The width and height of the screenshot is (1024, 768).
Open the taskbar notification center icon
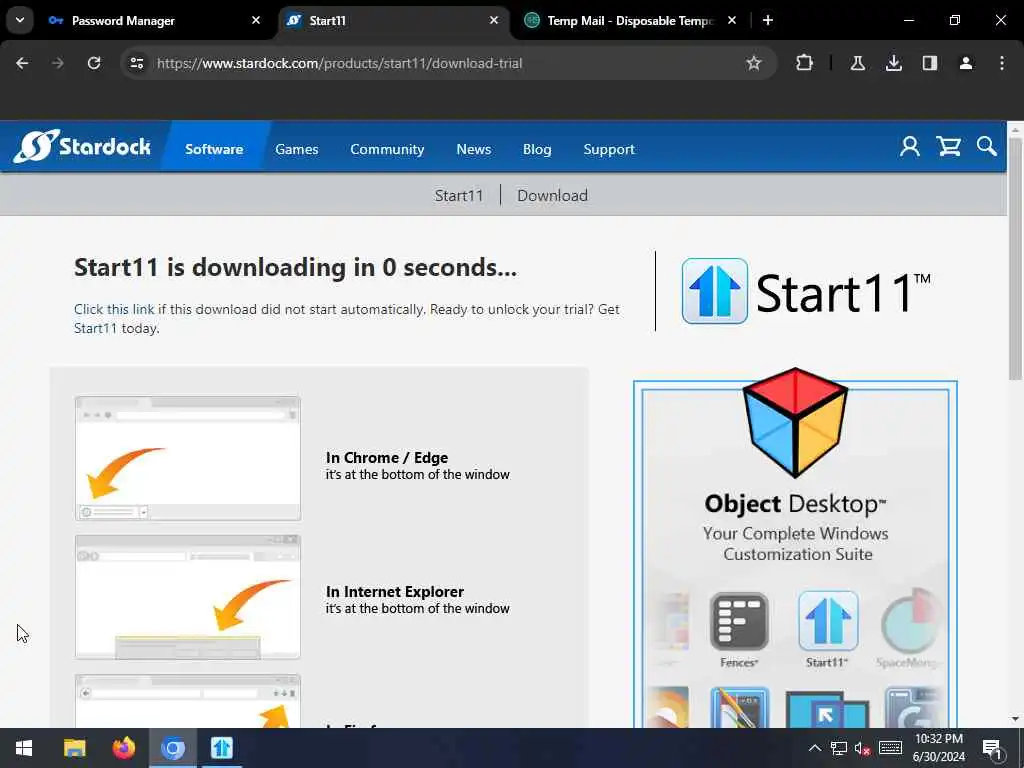[992, 748]
